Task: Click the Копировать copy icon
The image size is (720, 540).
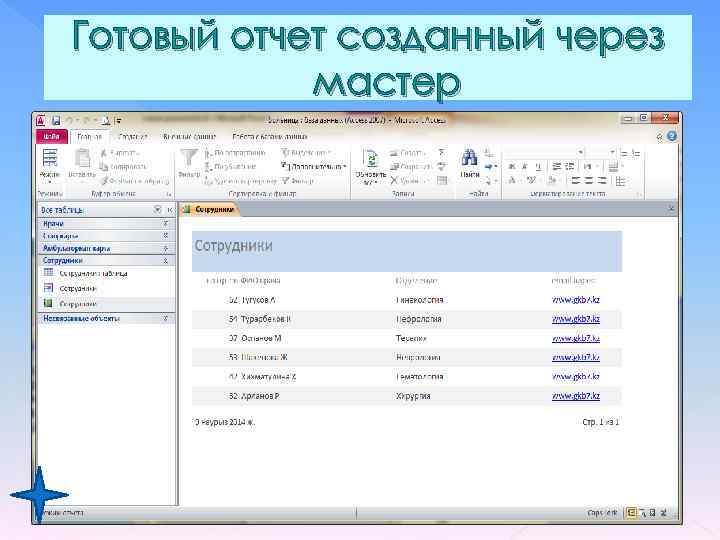Action: click(104, 166)
